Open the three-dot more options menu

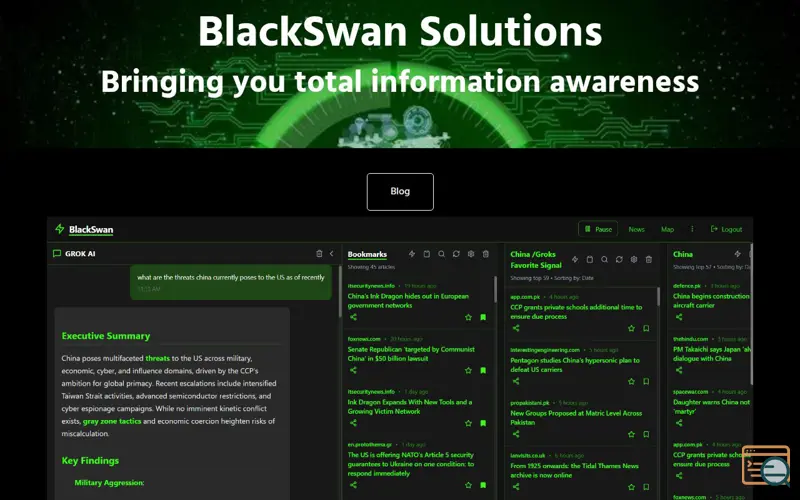[x=692, y=229]
